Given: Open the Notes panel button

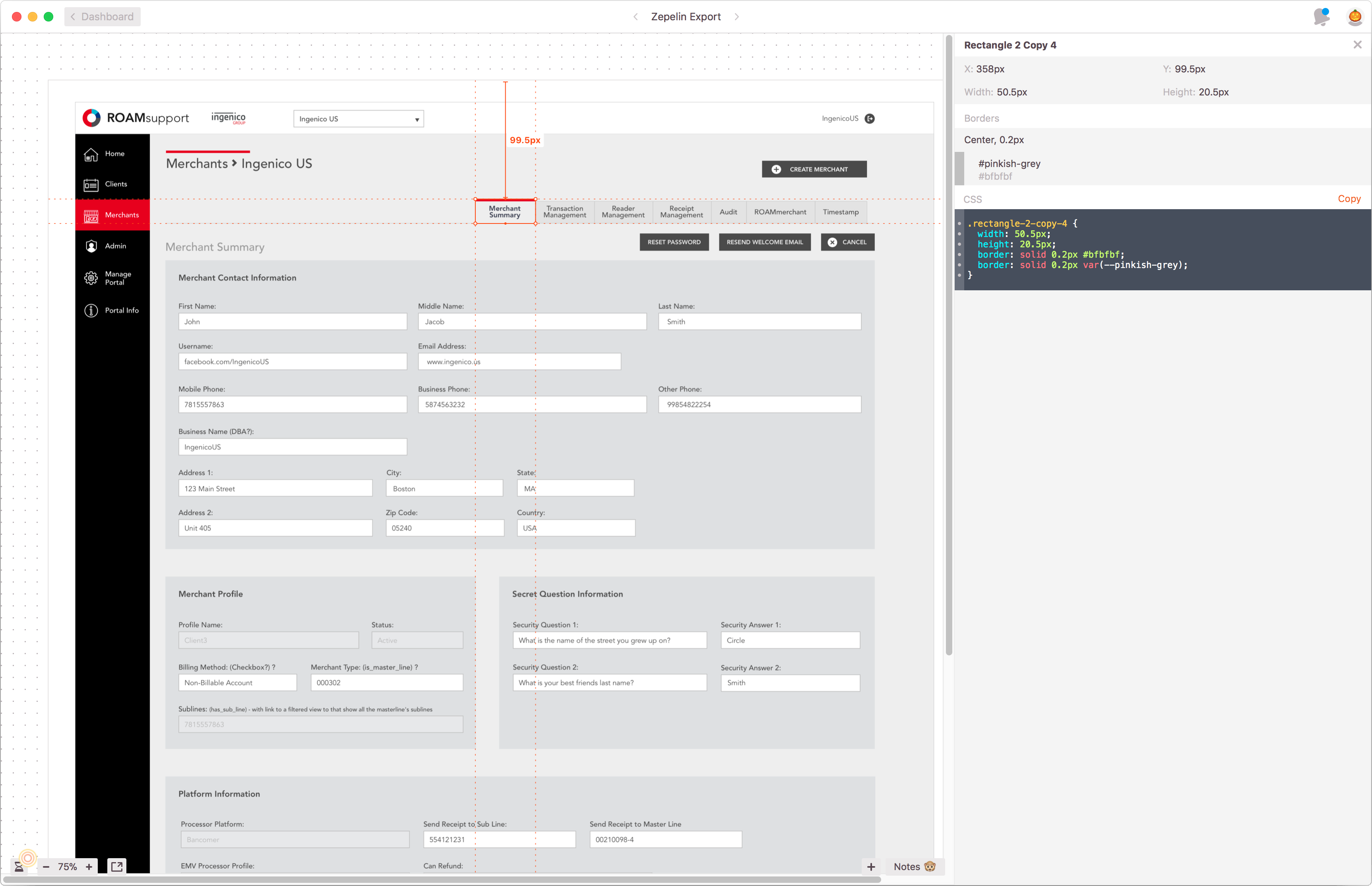Looking at the screenshot, I should (x=914, y=867).
